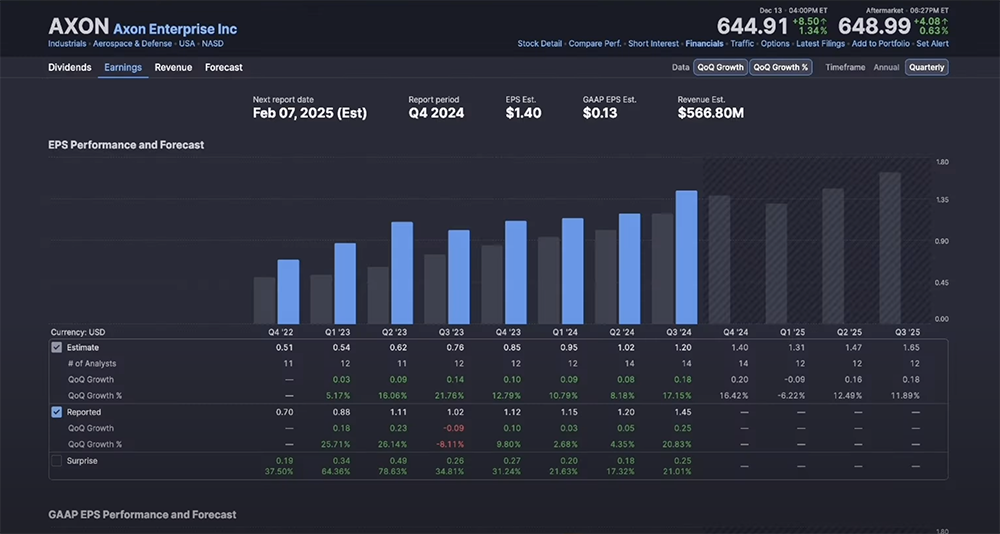This screenshot has height=534, width=1000.
Task: View Latest Filings
Action: point(820,43)
